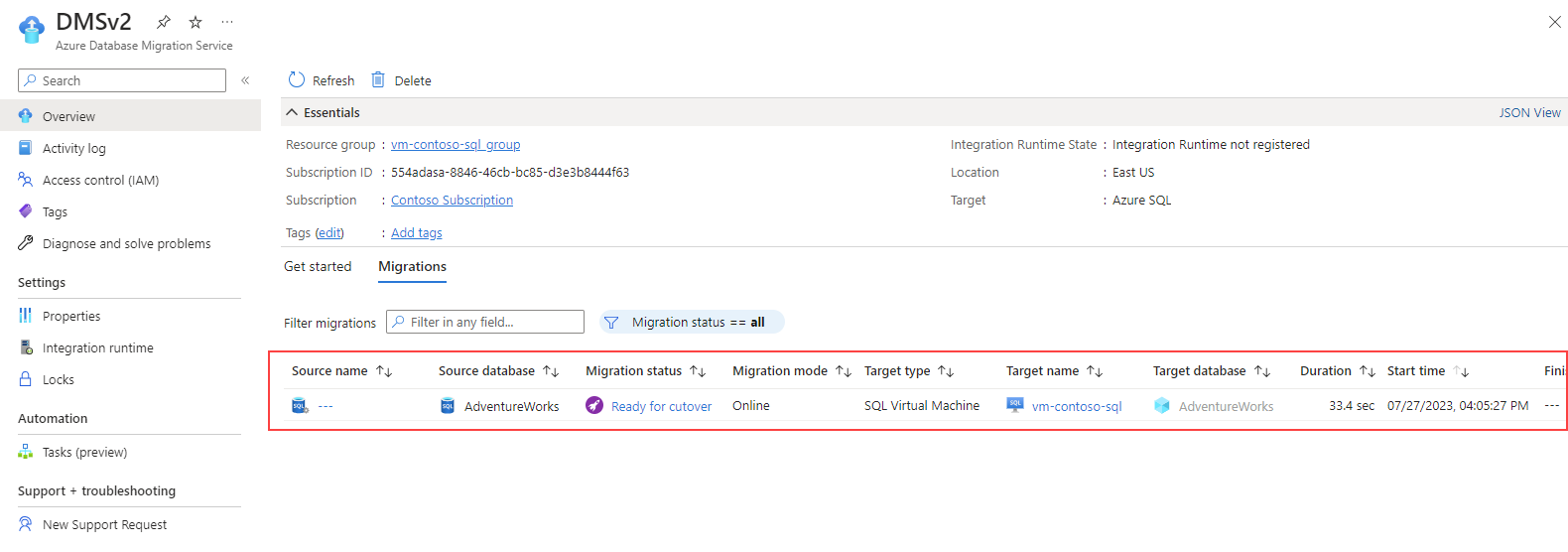This screenshot has width=1568, height=552.
Task: Collapse the left navigation pane
Action: tap(245, 80)
